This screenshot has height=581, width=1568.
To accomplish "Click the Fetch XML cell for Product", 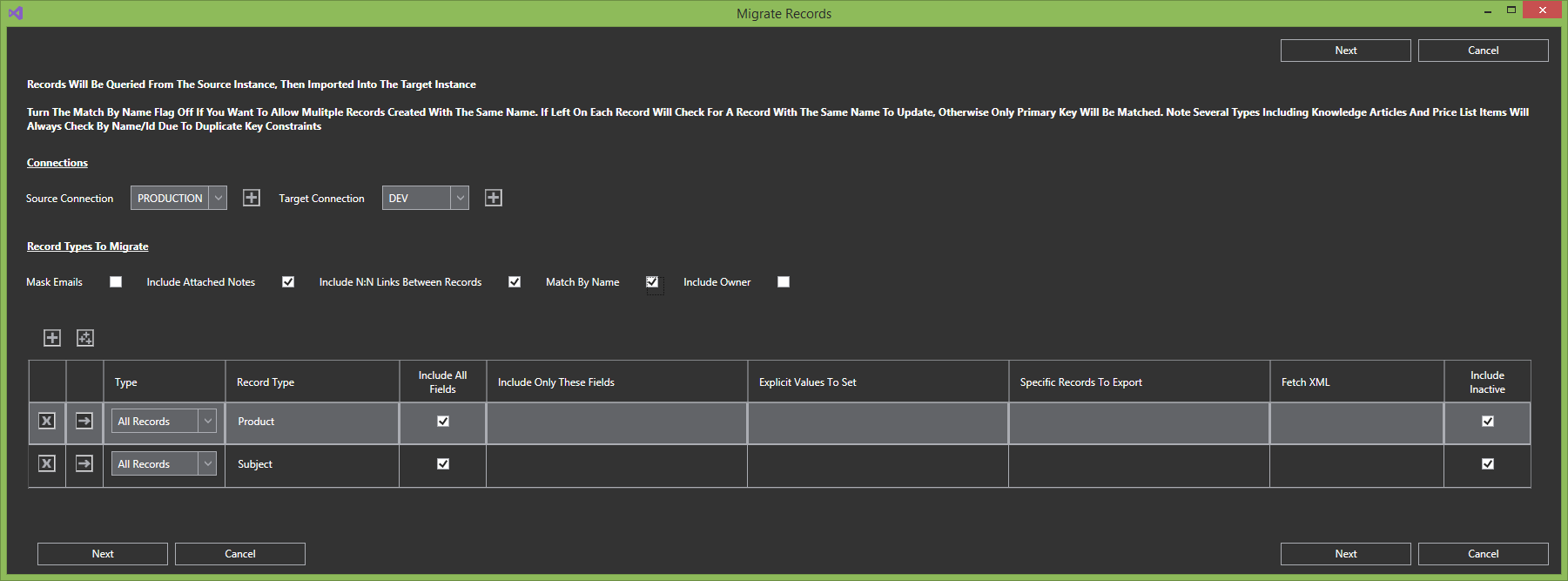I will tap(1356, 422).
